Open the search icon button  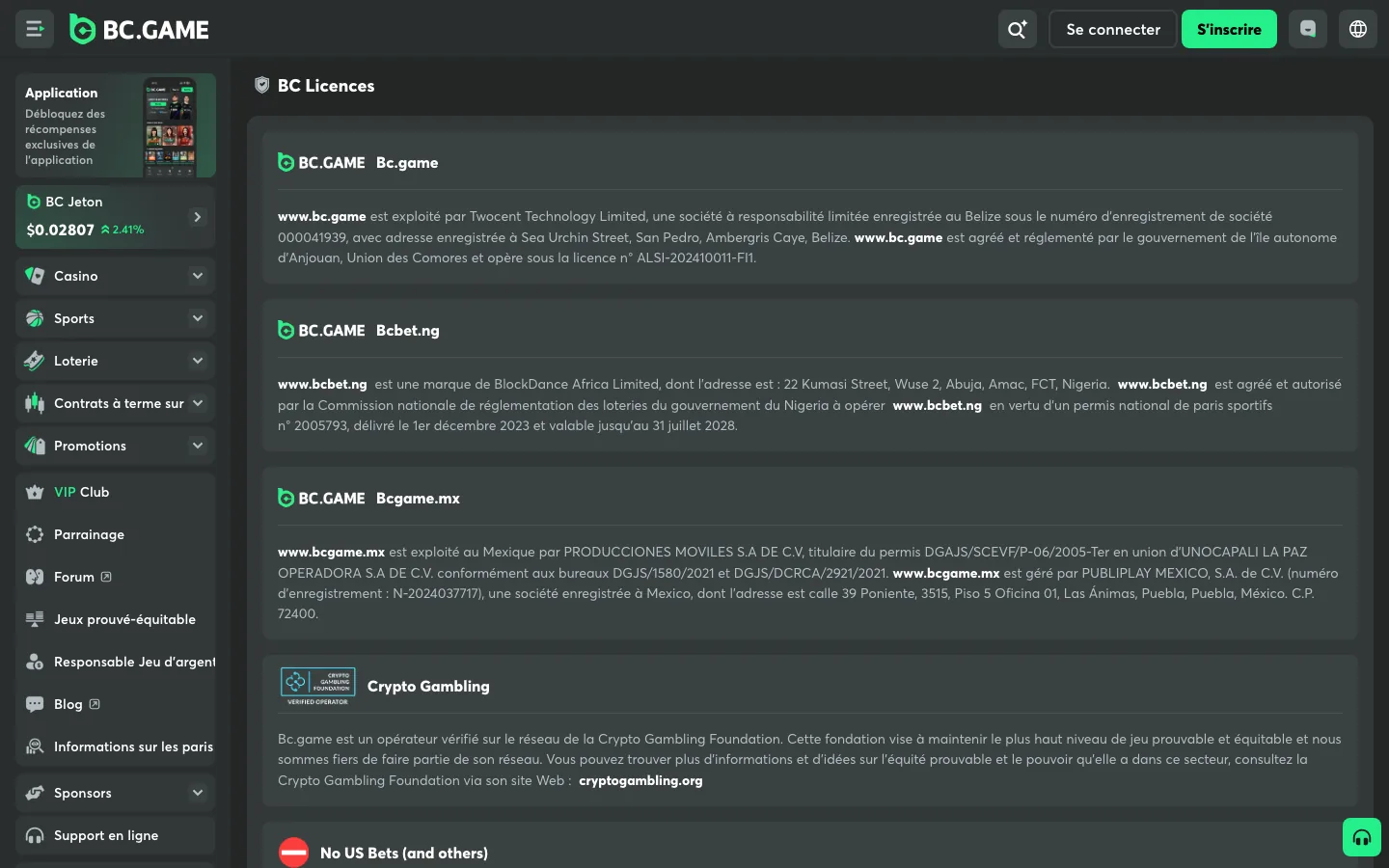[x=1018, y=29]
